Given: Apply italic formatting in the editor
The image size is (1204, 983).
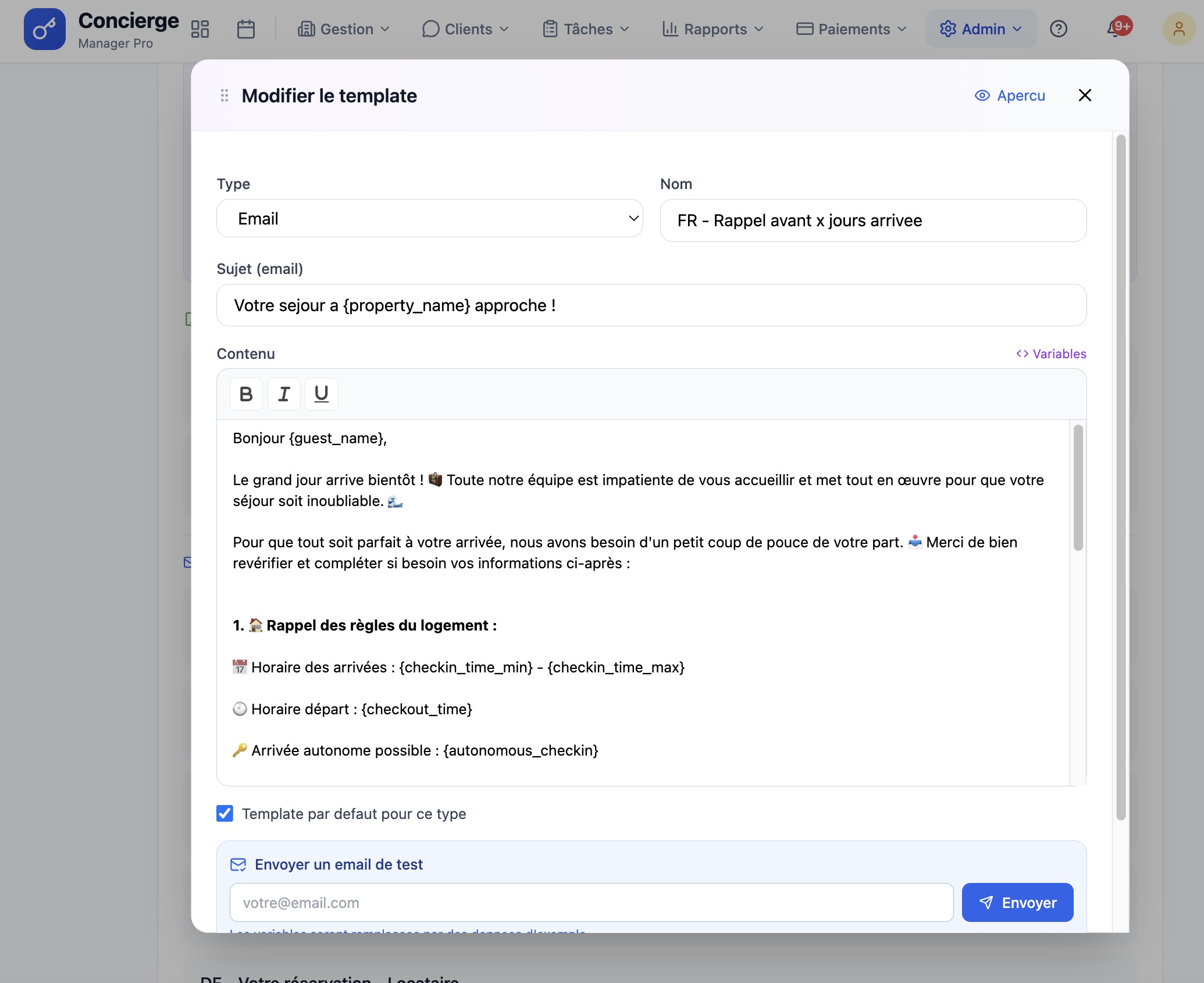Looking at the screenshot, I should (284, 394).
